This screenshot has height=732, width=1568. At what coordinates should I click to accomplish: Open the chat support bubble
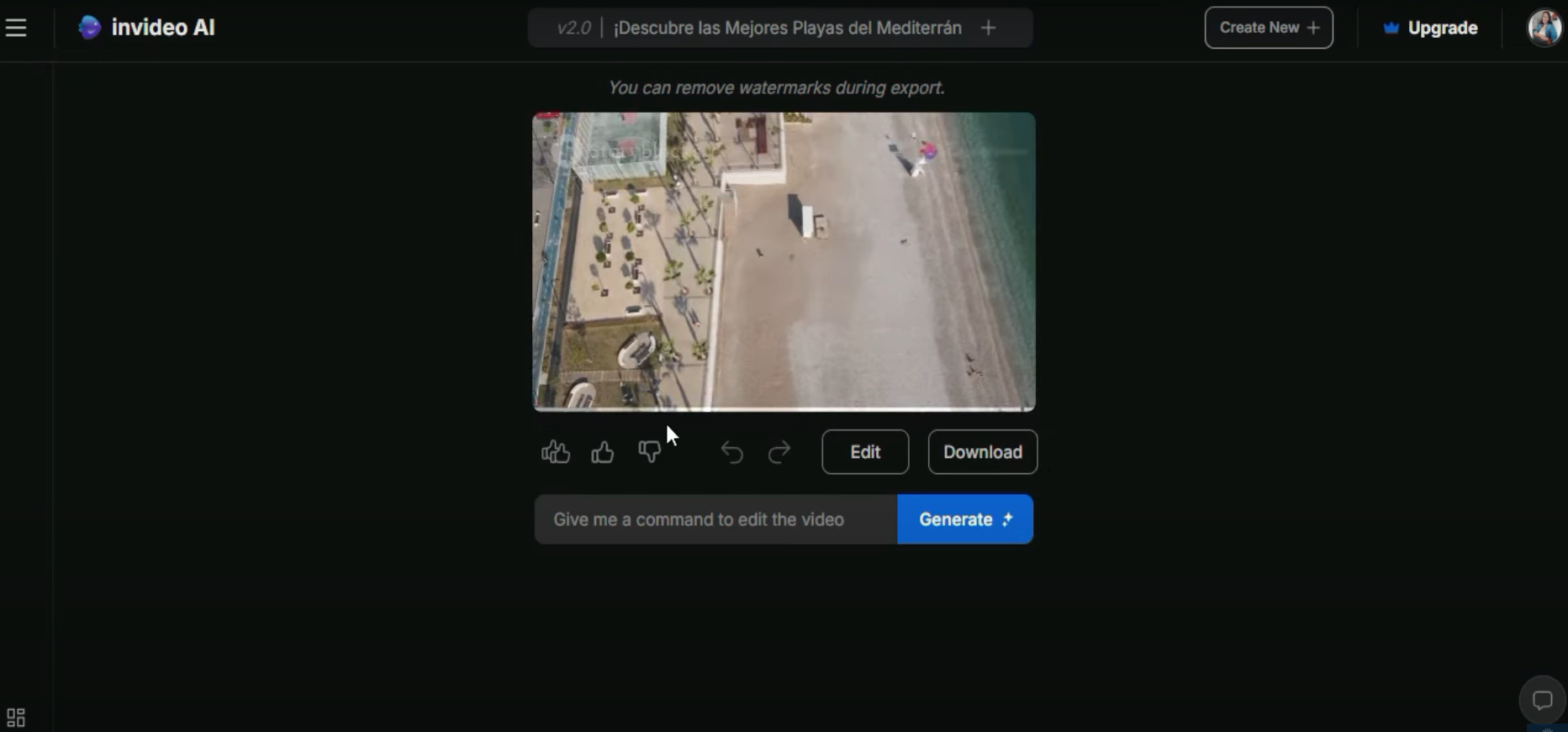click(1542, 699)
